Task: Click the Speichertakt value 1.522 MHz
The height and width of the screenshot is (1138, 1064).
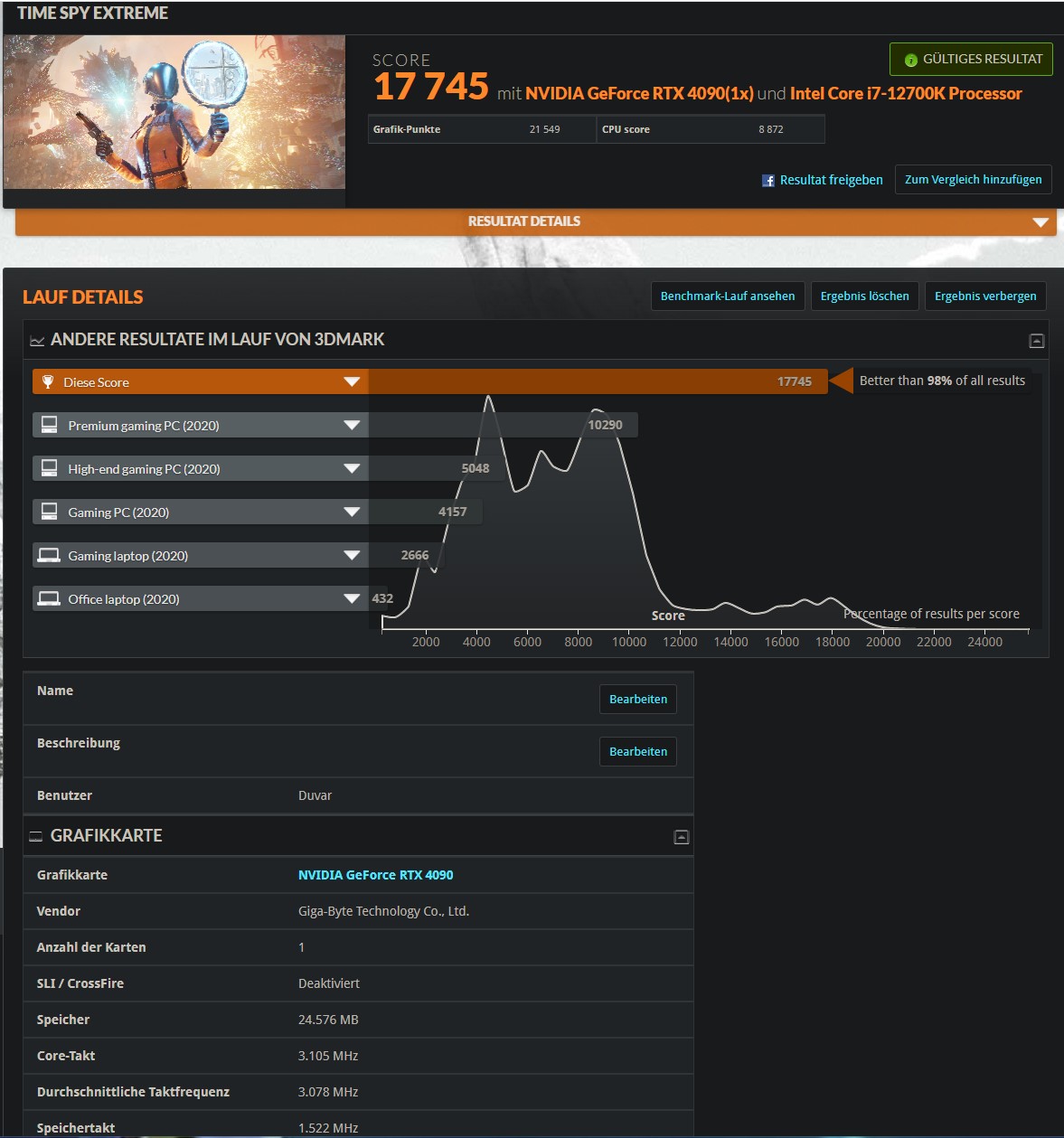Action: pos(328,1128)
